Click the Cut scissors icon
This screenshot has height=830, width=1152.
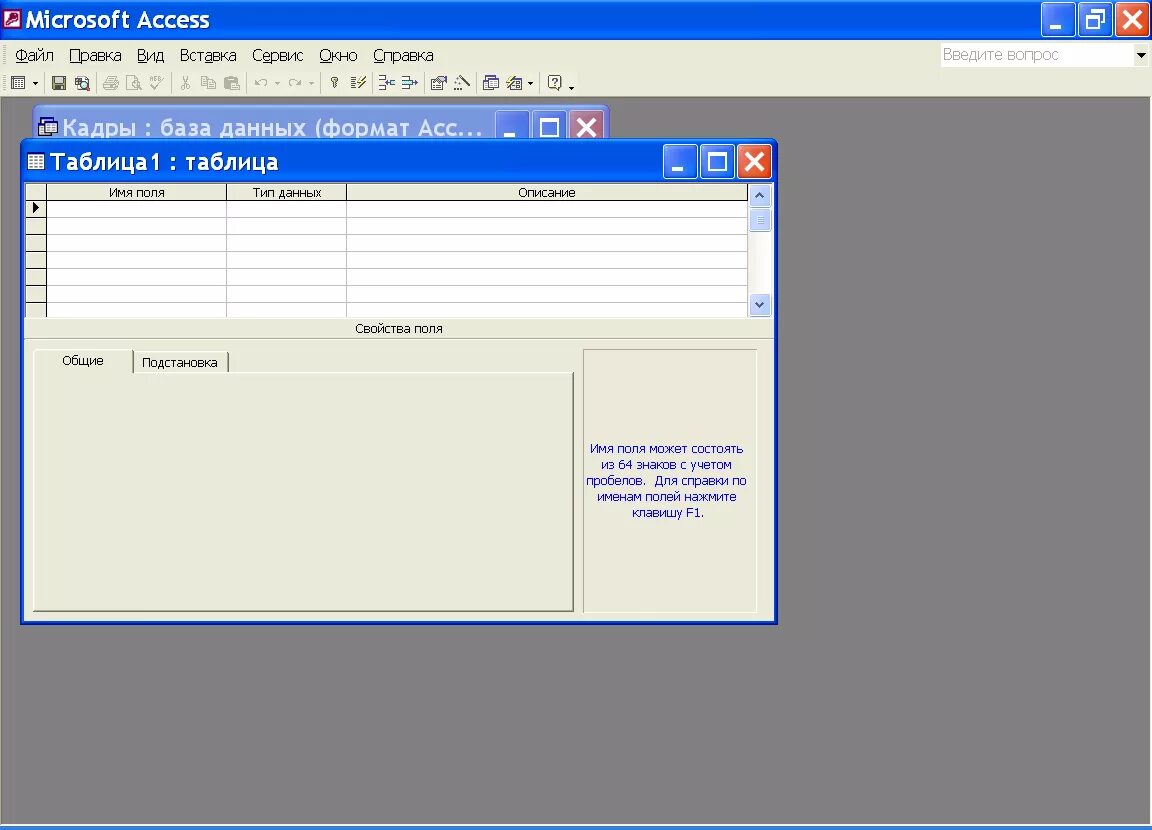pyautogui.click(x=185, y=83)
